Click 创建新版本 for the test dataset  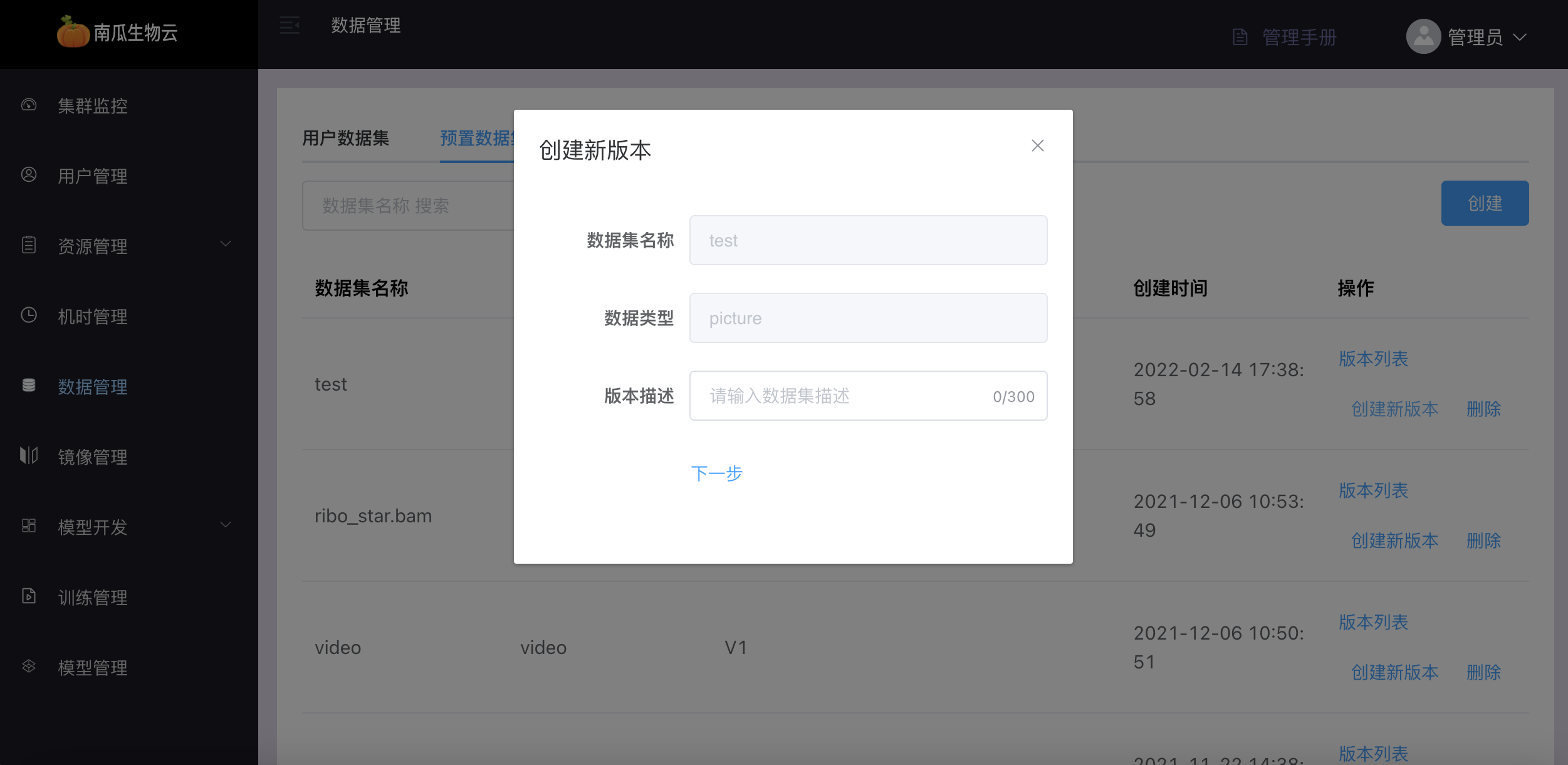[x=1394, y=409]
